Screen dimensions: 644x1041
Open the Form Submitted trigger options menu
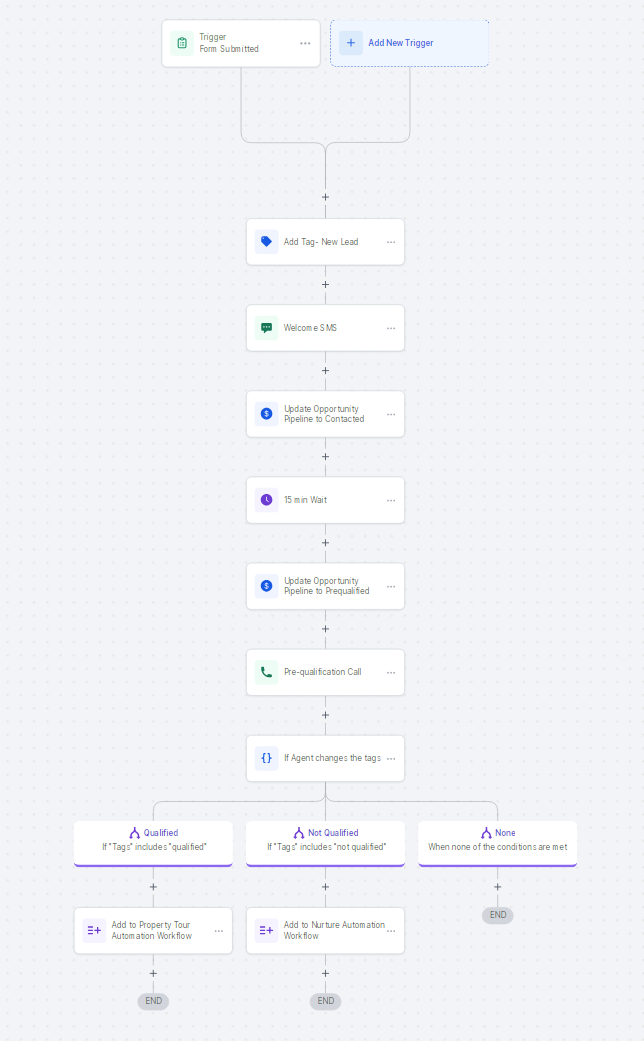click(x=305, y=43)
